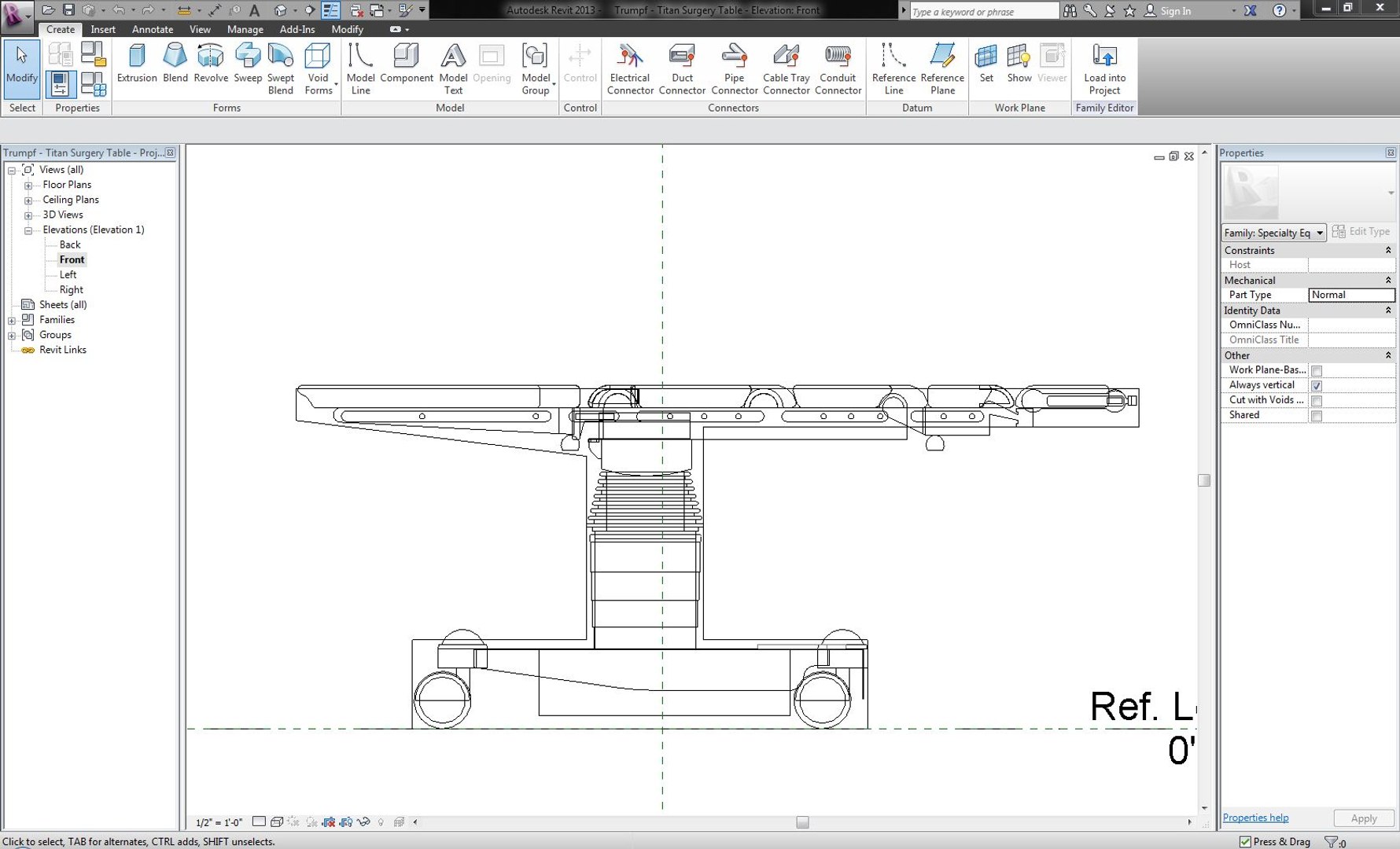This screenshot has height=849, width=1400.
Task: Add an Electrical Connector
Action: click(x=630, y=68)
